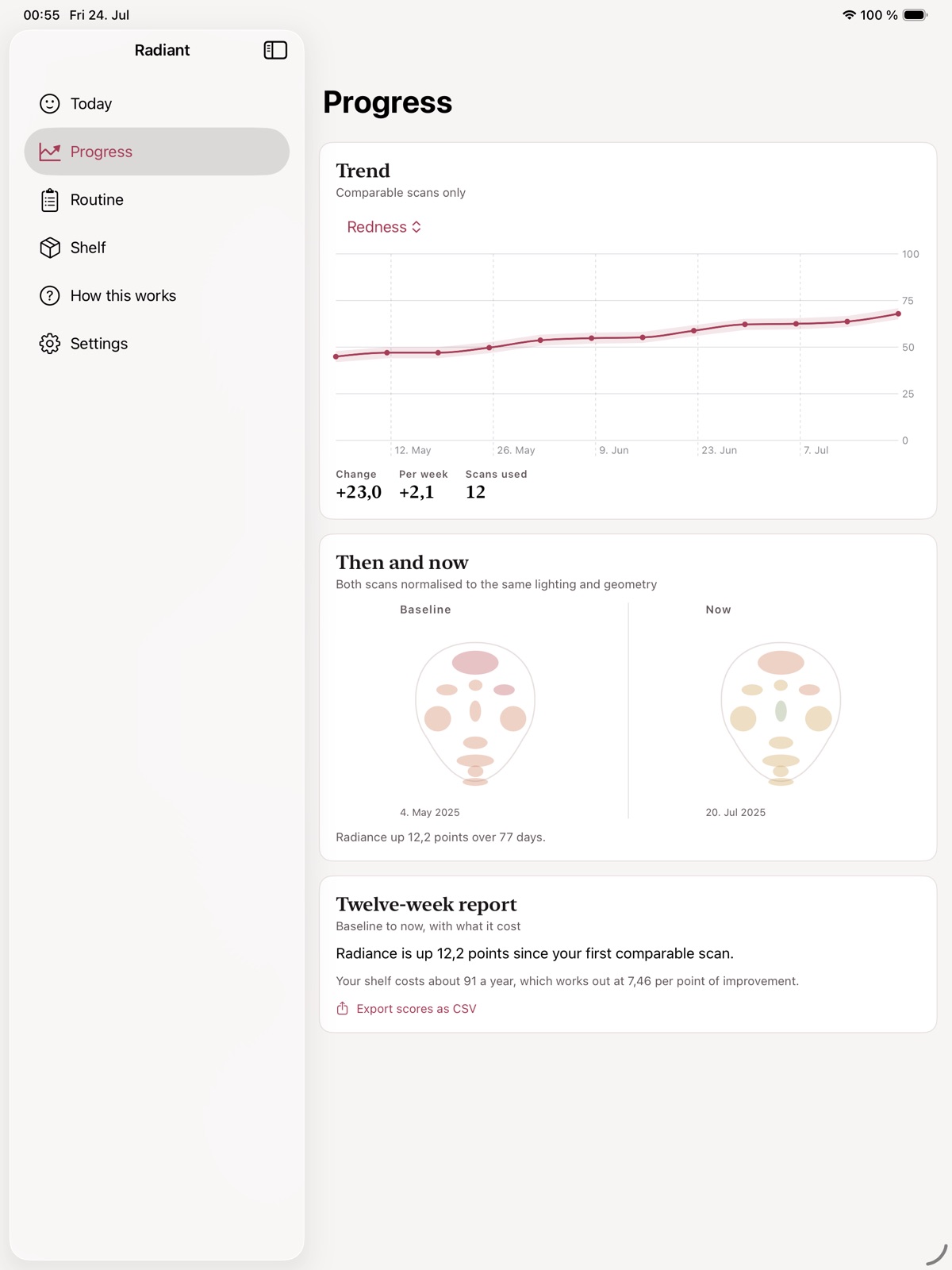952x1270 pixels.
Task: Click the export share icon beside CSV link
Action: 343,1008
